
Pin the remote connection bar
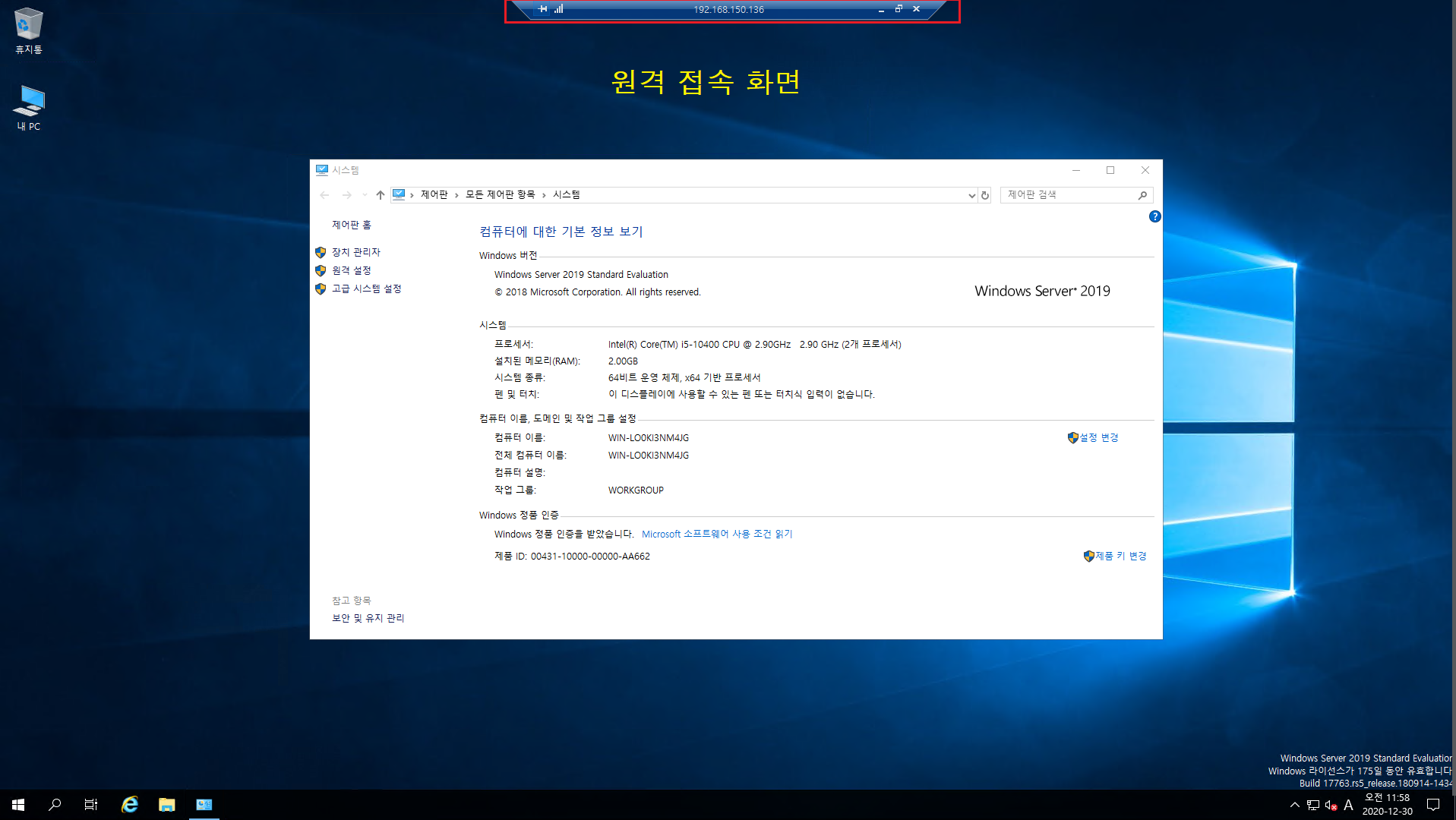[x=542, y=9]
